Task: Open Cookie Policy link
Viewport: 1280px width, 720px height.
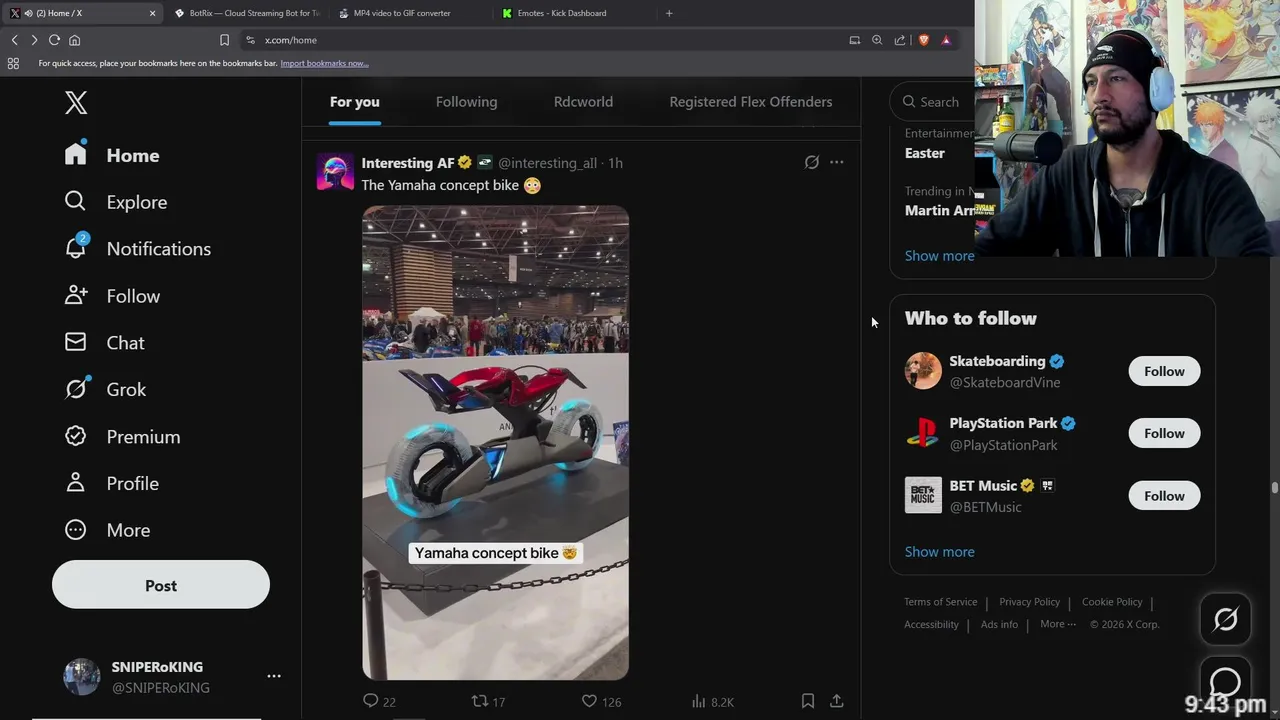Action: point(1112,602)
